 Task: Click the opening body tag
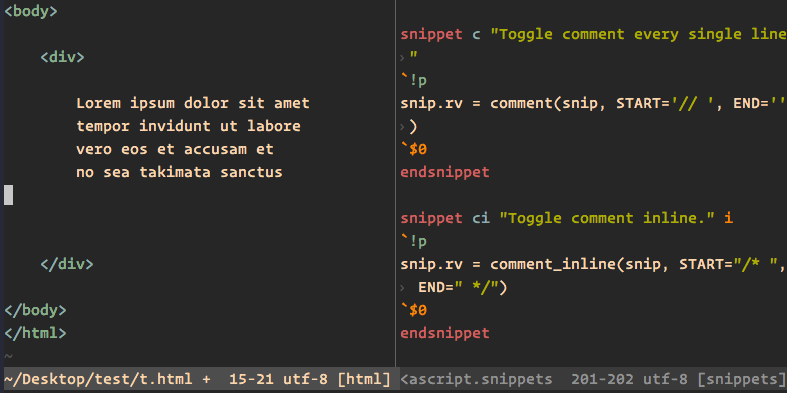(31, 11)
